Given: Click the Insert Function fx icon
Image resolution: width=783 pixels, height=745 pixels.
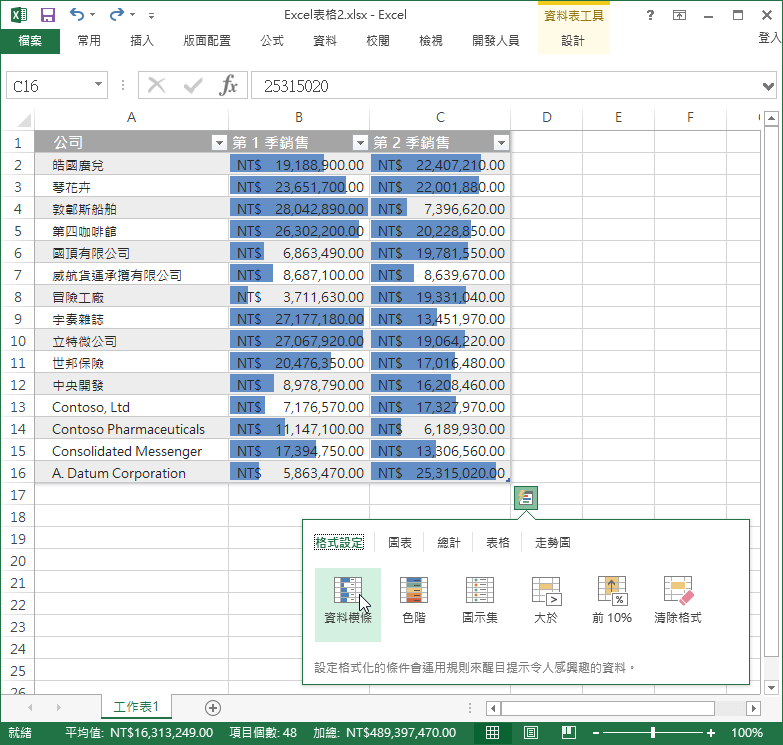Looking at the screenshot, I should click(x=228, y=85).
